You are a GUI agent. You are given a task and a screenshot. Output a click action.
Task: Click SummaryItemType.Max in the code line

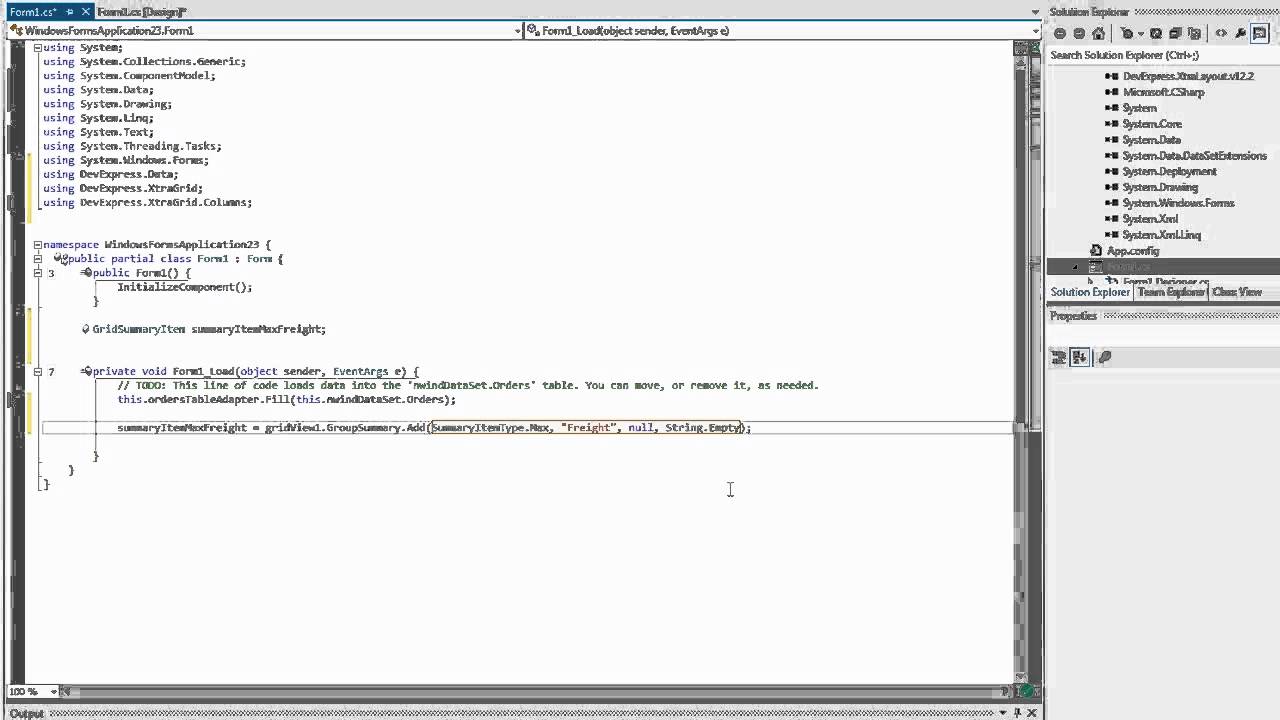490,428
